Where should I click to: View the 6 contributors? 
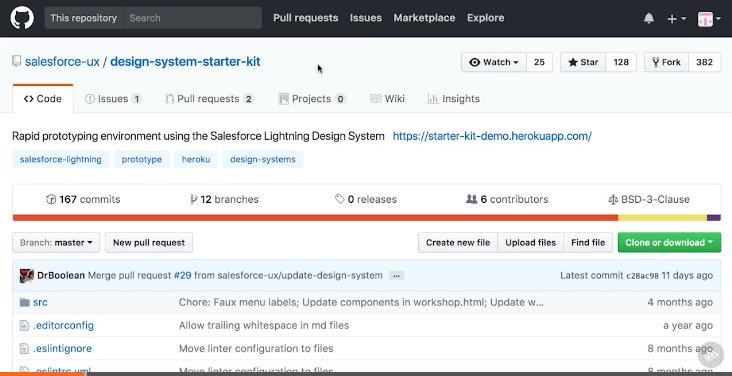(x=507, y=199)
